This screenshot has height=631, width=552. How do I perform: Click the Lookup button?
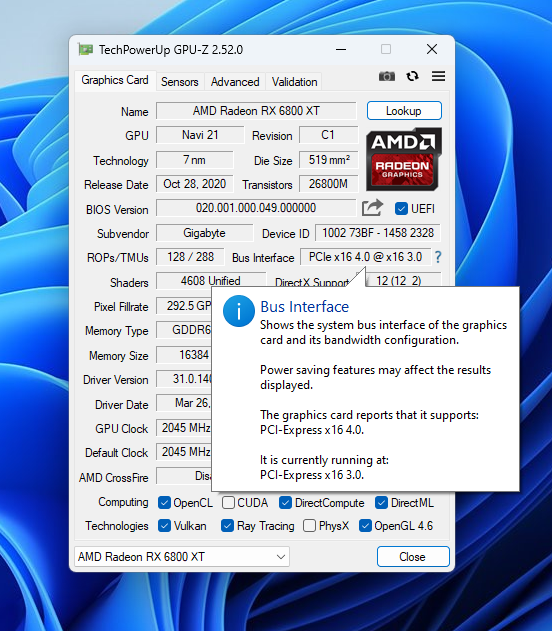click(x=404, y=111)
